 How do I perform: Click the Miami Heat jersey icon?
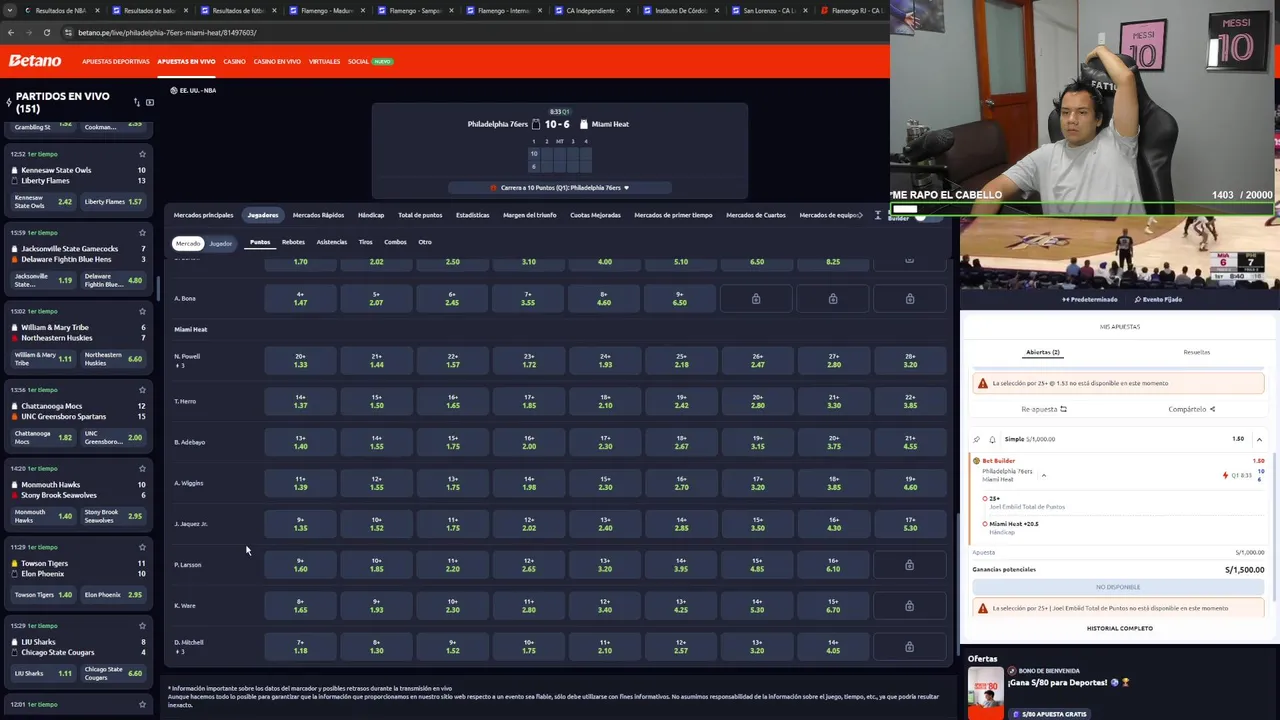(x=584, y=124)
